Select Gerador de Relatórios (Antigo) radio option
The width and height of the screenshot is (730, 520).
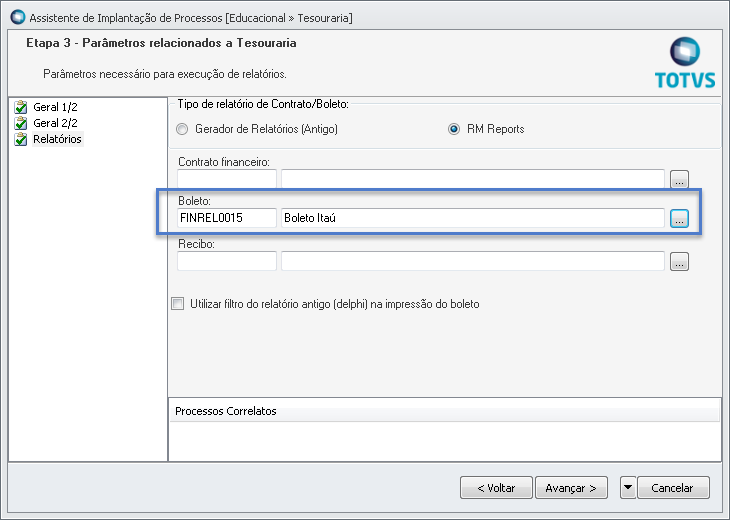click(x=182, y=129)
